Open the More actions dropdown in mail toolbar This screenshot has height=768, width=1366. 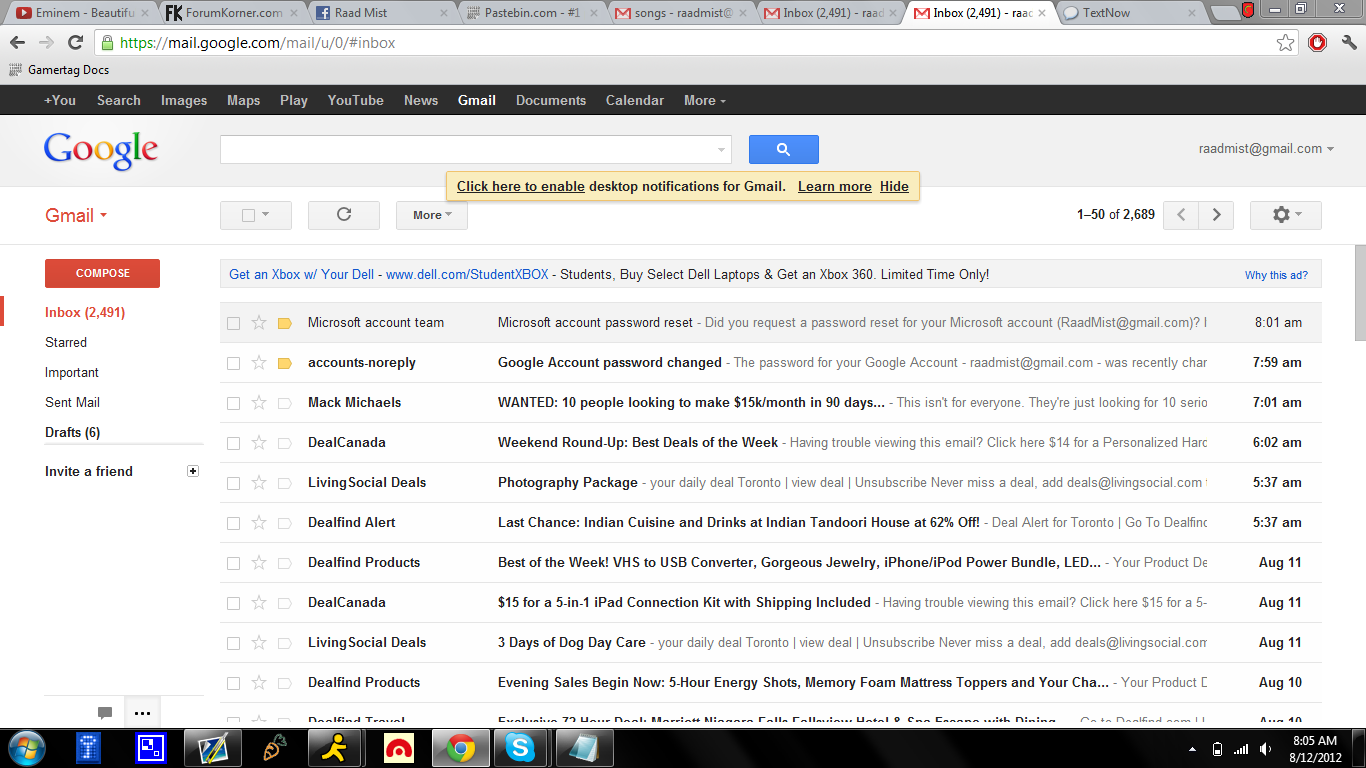pos(432,215)
